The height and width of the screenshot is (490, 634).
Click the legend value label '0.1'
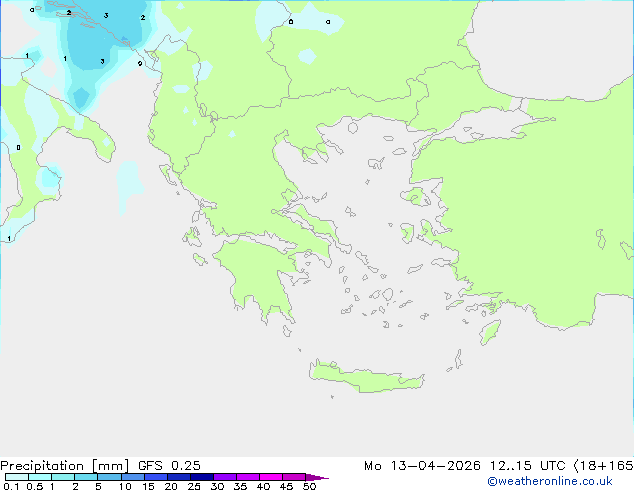[11, 486]
